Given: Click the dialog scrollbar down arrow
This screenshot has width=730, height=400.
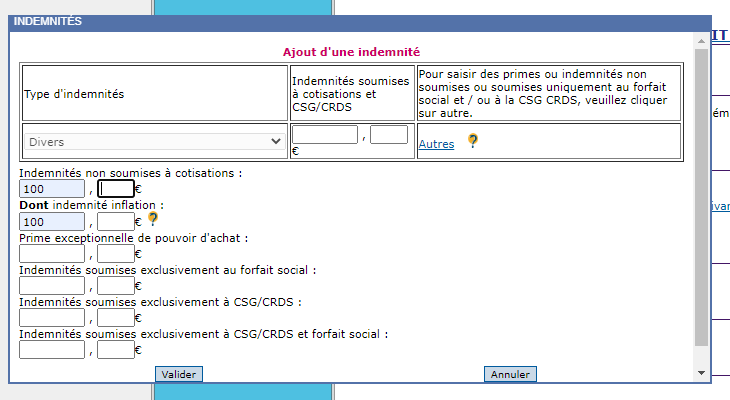Looking at the screenshot, I should coord(700,372).
